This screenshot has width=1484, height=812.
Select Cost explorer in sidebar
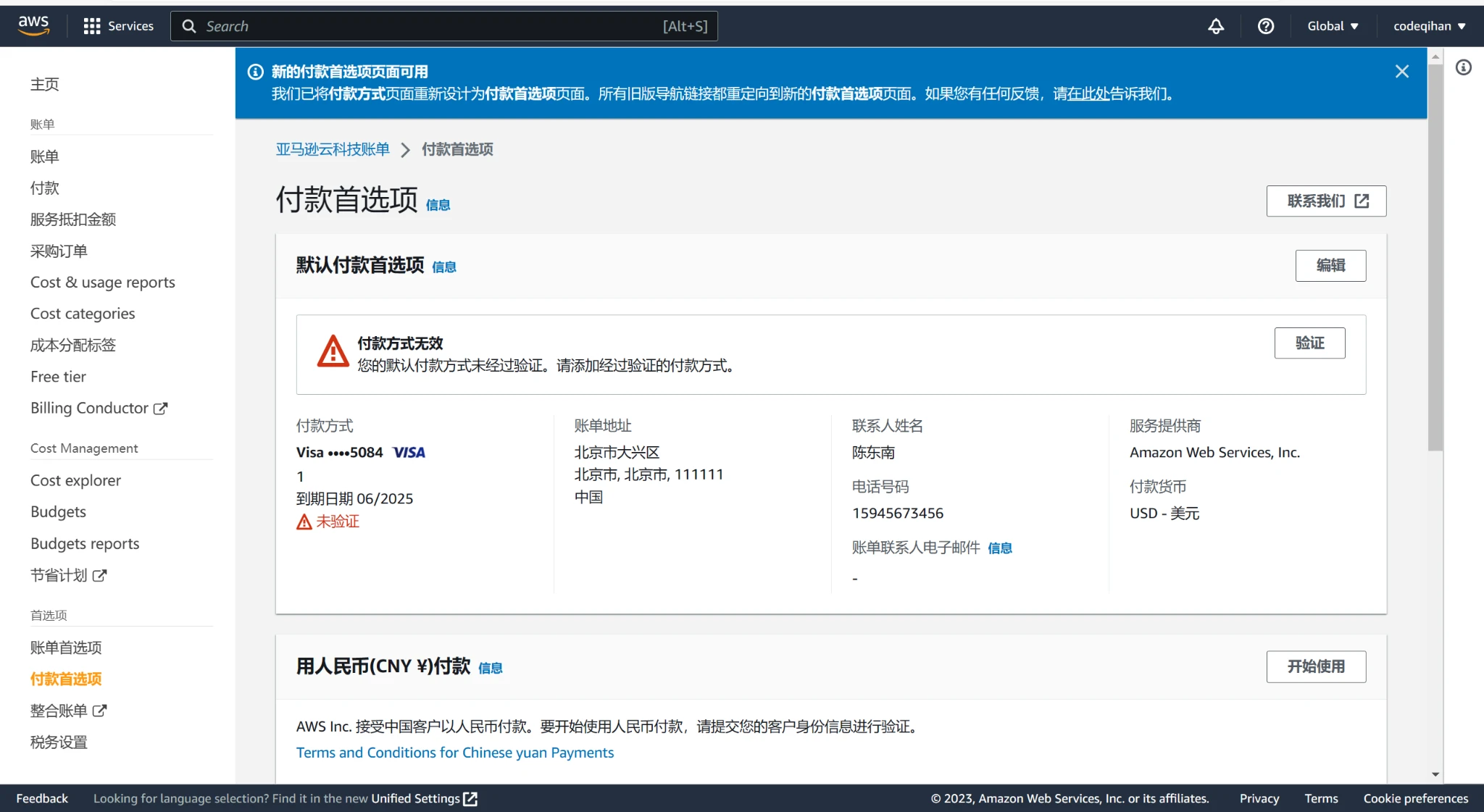(75, 480)
